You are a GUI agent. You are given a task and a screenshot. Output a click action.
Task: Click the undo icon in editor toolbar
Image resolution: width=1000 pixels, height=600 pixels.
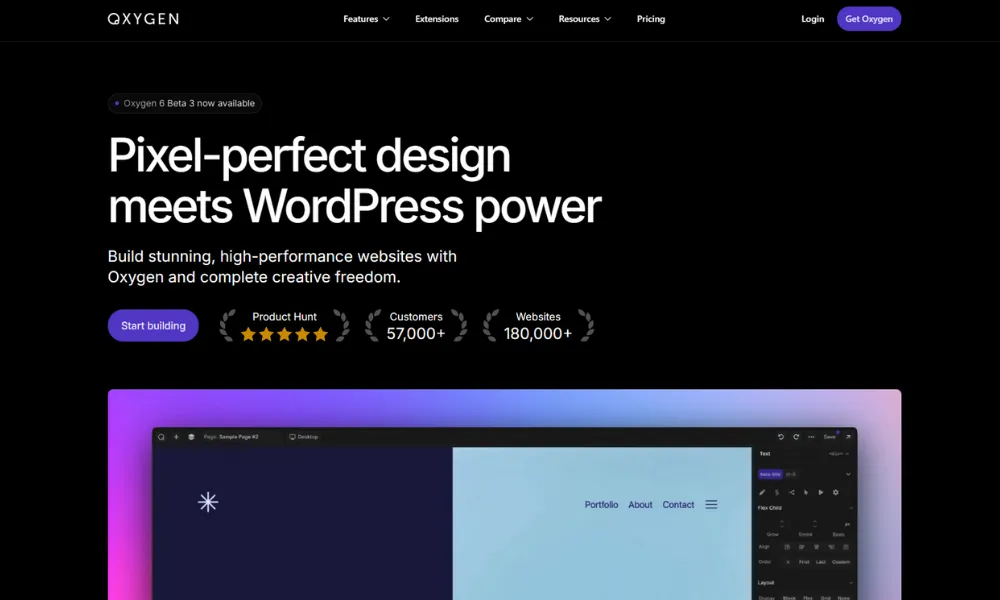pyautogui.click(x=781, y=437)
